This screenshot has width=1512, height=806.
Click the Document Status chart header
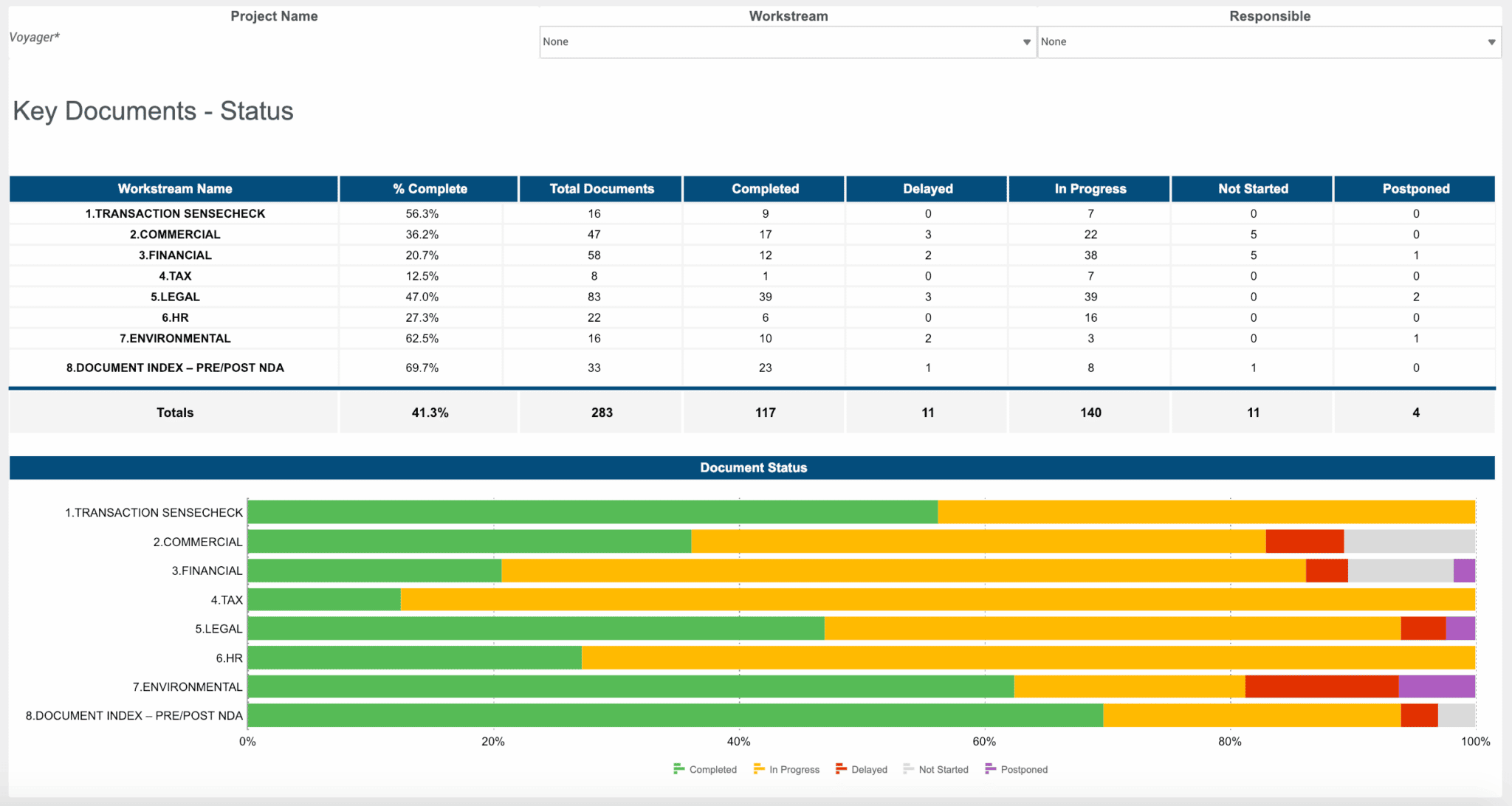pyautogui.click(x=752, y=468)
